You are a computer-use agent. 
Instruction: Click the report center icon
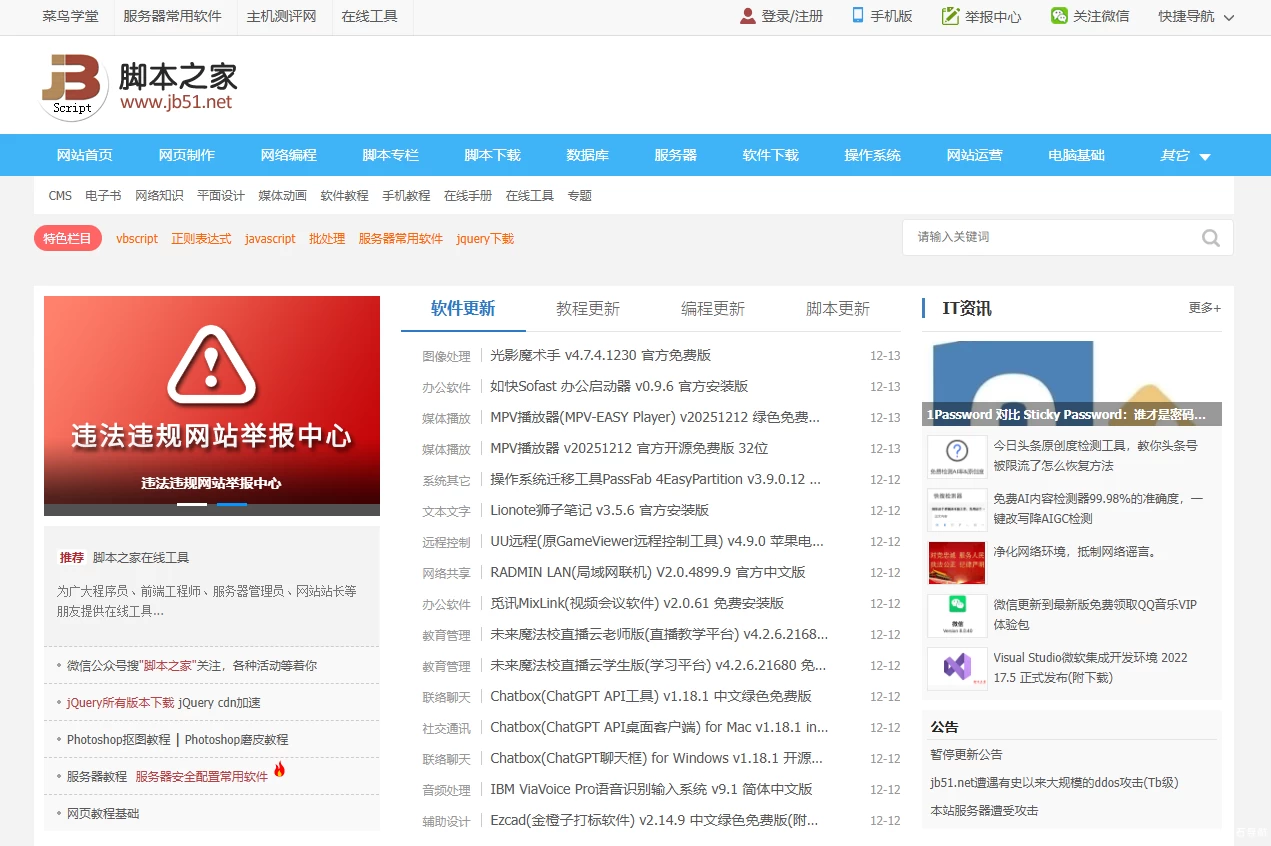point(950,16)
